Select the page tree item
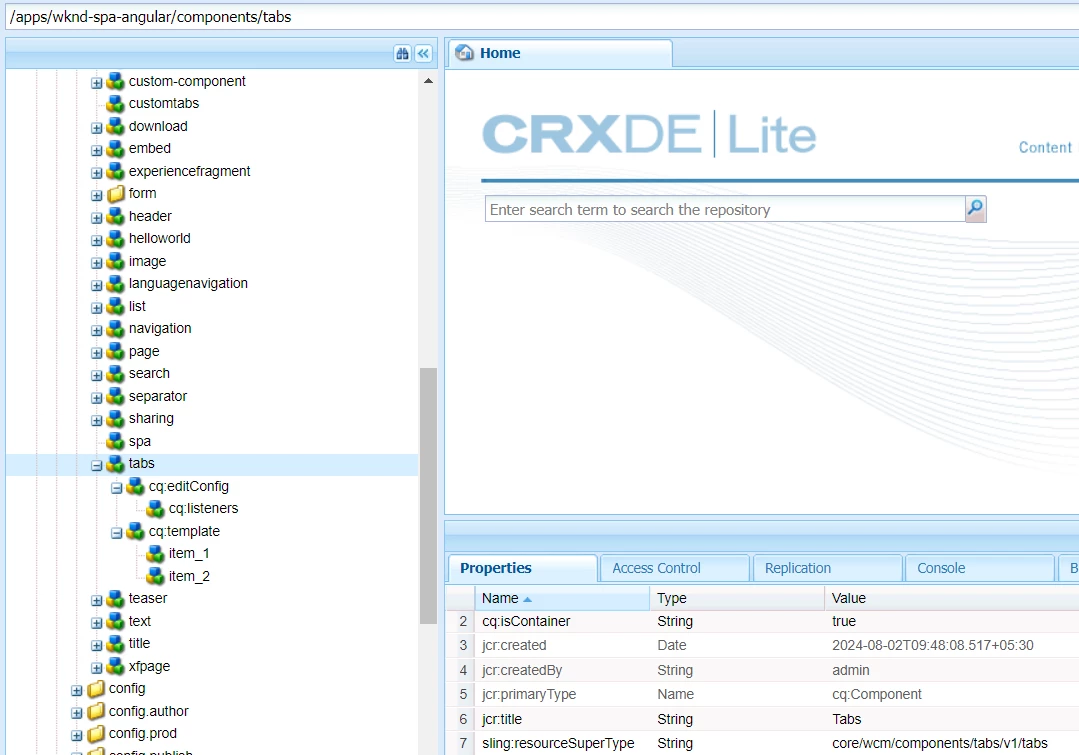This screenshot has width=1079, height=755. [x=144, y=351]
